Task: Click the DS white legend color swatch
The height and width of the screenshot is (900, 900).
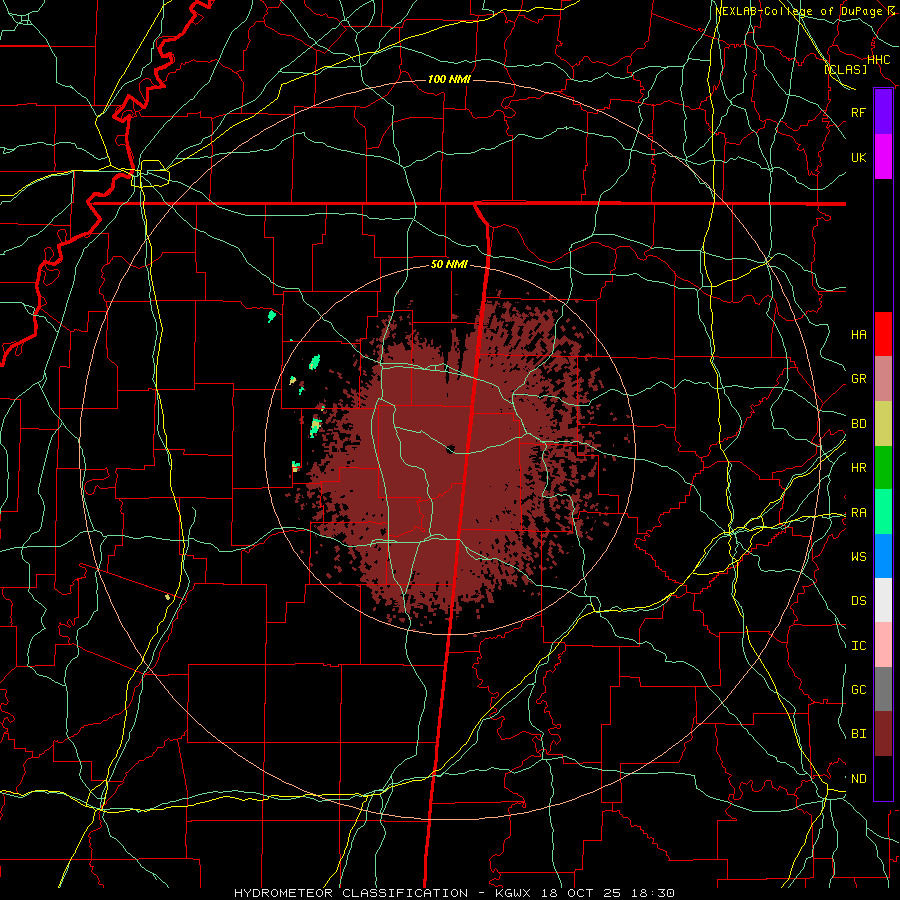Action: tap(883, 600)
